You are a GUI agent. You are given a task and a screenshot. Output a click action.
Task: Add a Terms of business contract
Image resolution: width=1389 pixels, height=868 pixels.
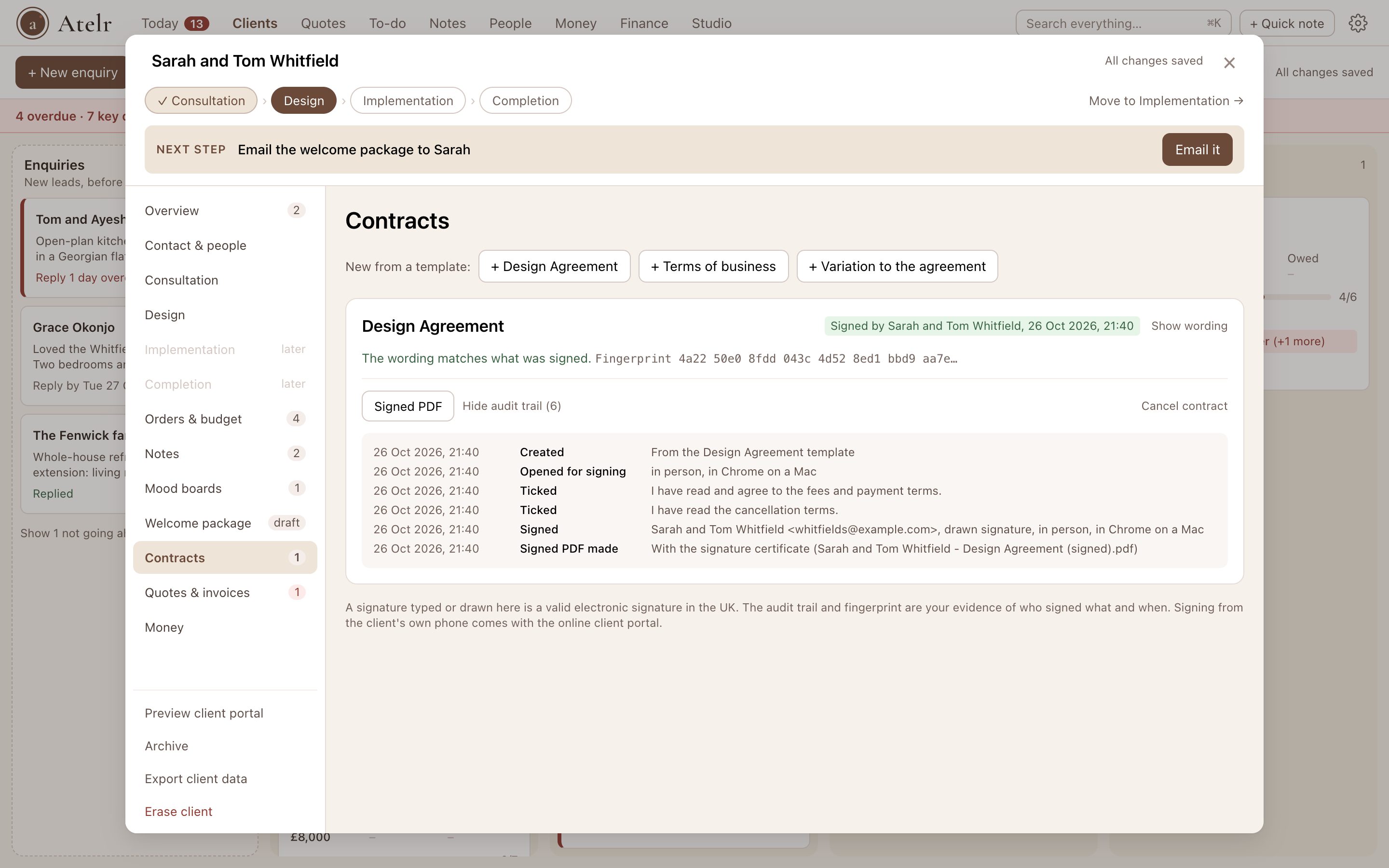(x=713, y=266)
